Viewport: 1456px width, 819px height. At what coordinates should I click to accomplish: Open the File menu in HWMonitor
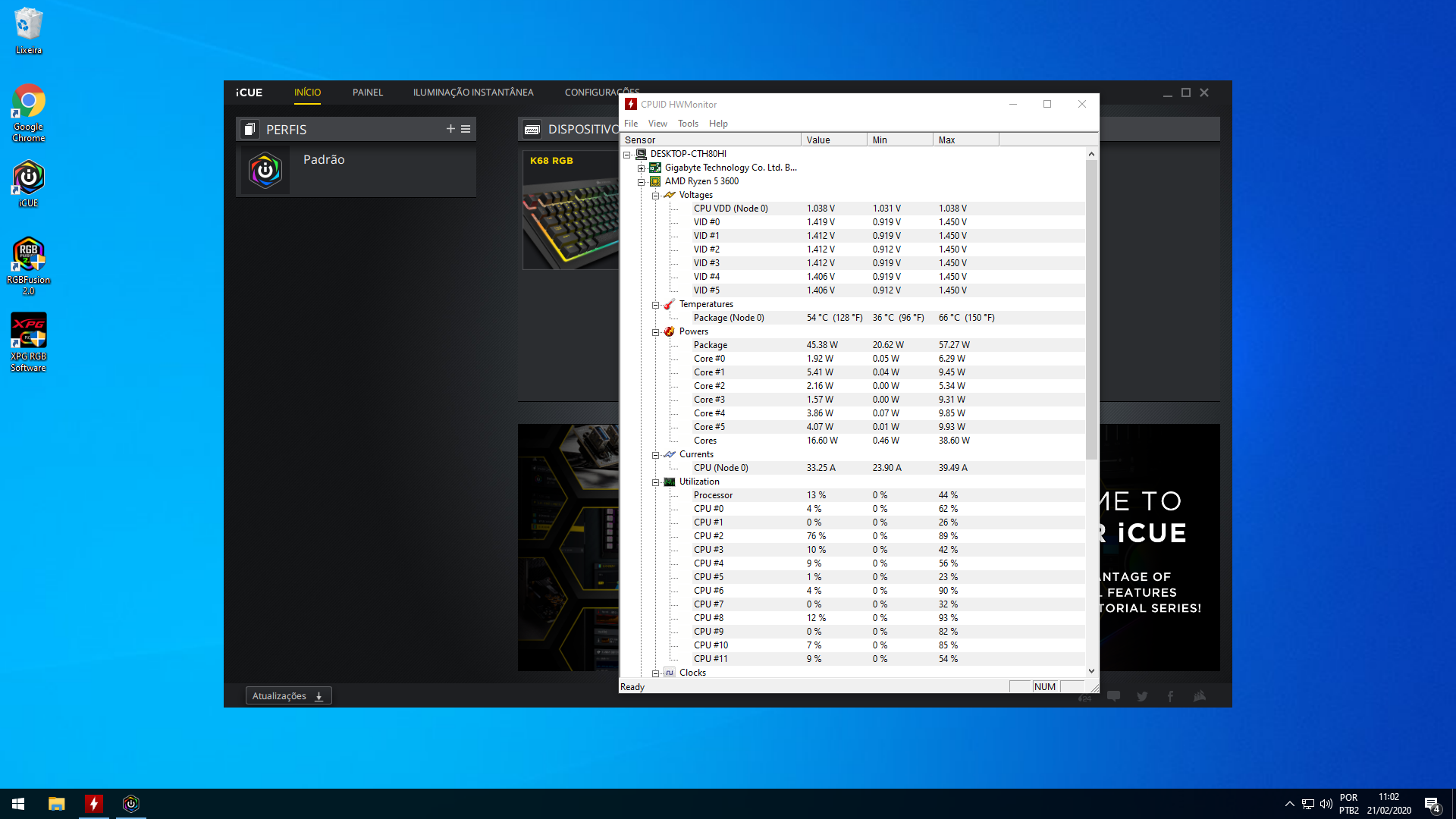pos(631,124)
